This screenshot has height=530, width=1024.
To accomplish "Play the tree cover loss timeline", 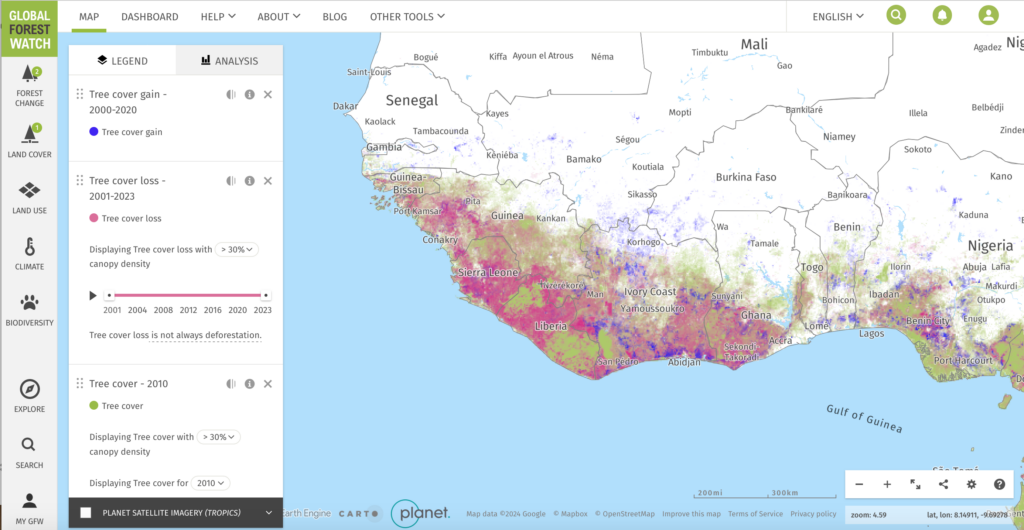I will pyautogui.click(x=93, y=296).
